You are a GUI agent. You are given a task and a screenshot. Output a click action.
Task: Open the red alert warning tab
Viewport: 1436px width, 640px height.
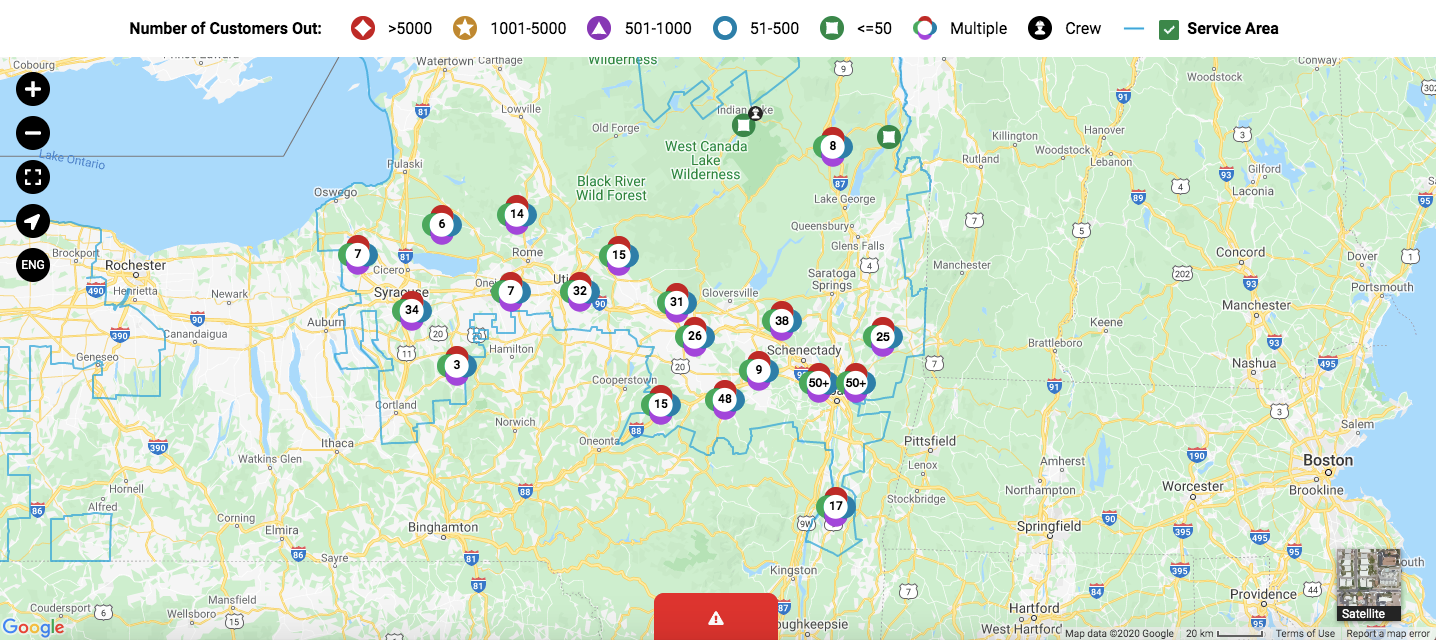pyautogui.click(x=716, y=618)
